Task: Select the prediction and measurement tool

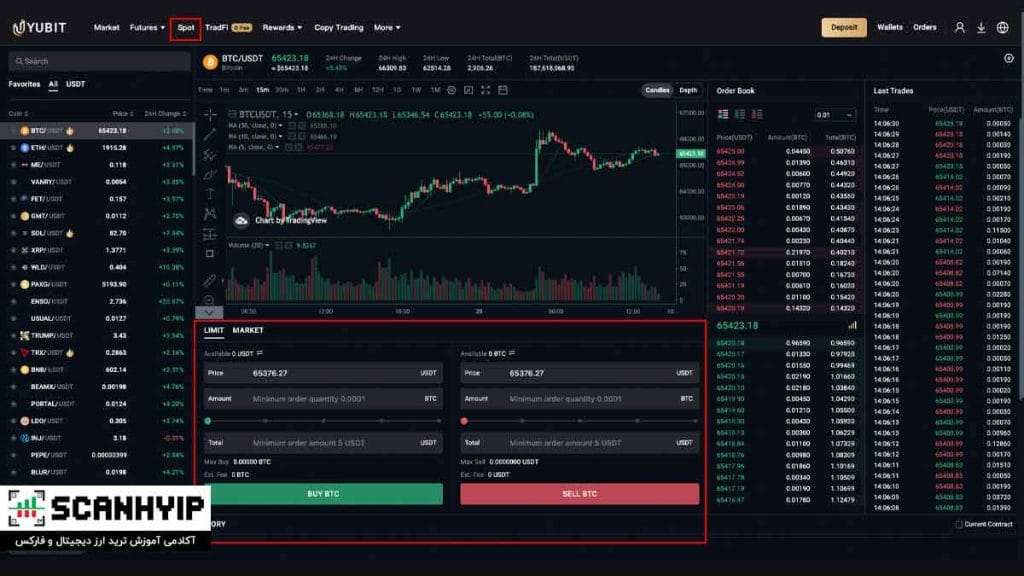Action: 210,234
